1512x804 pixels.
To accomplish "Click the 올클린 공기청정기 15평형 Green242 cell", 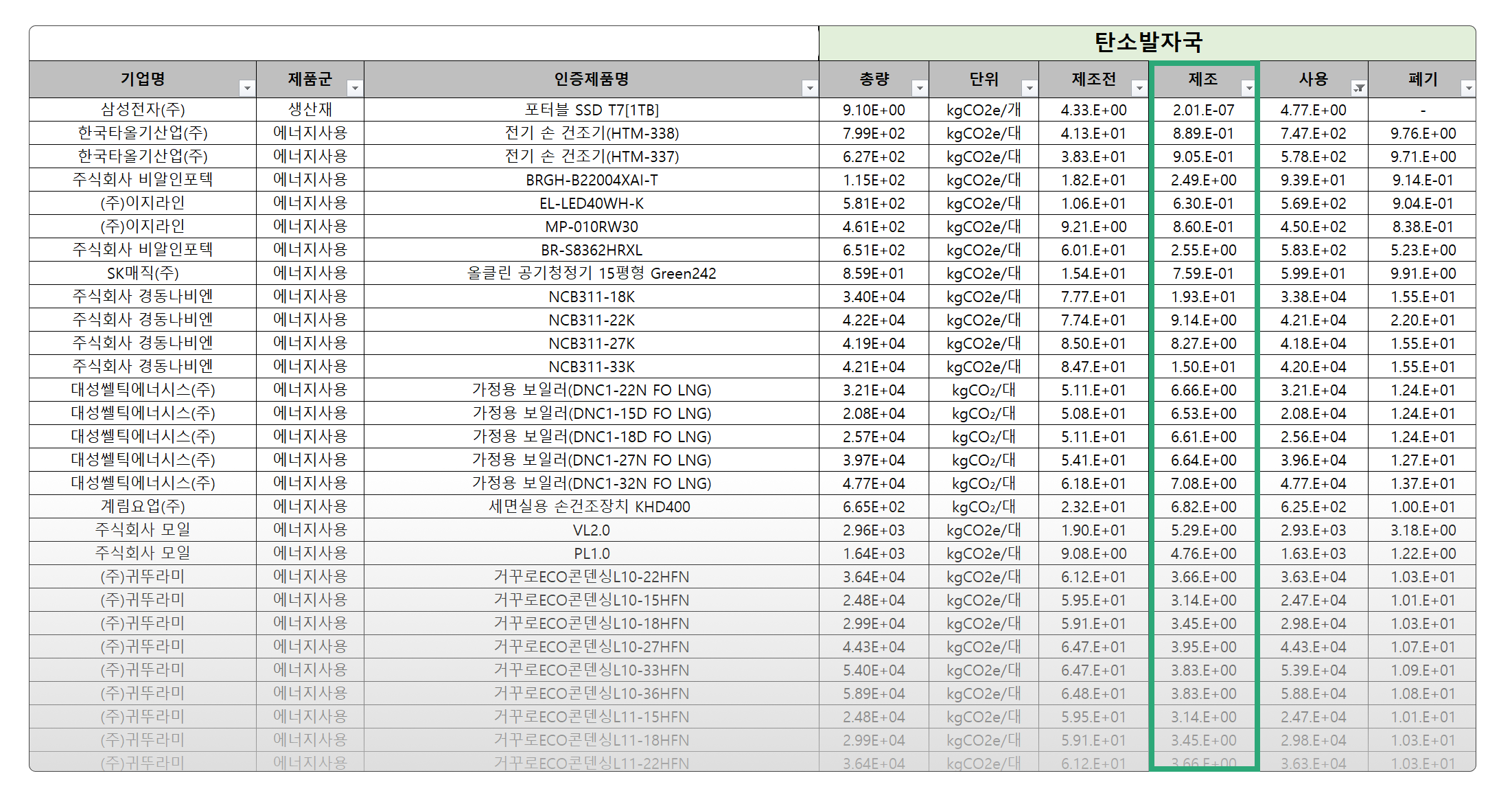I will pyautogui.click(x=592, y=273).
